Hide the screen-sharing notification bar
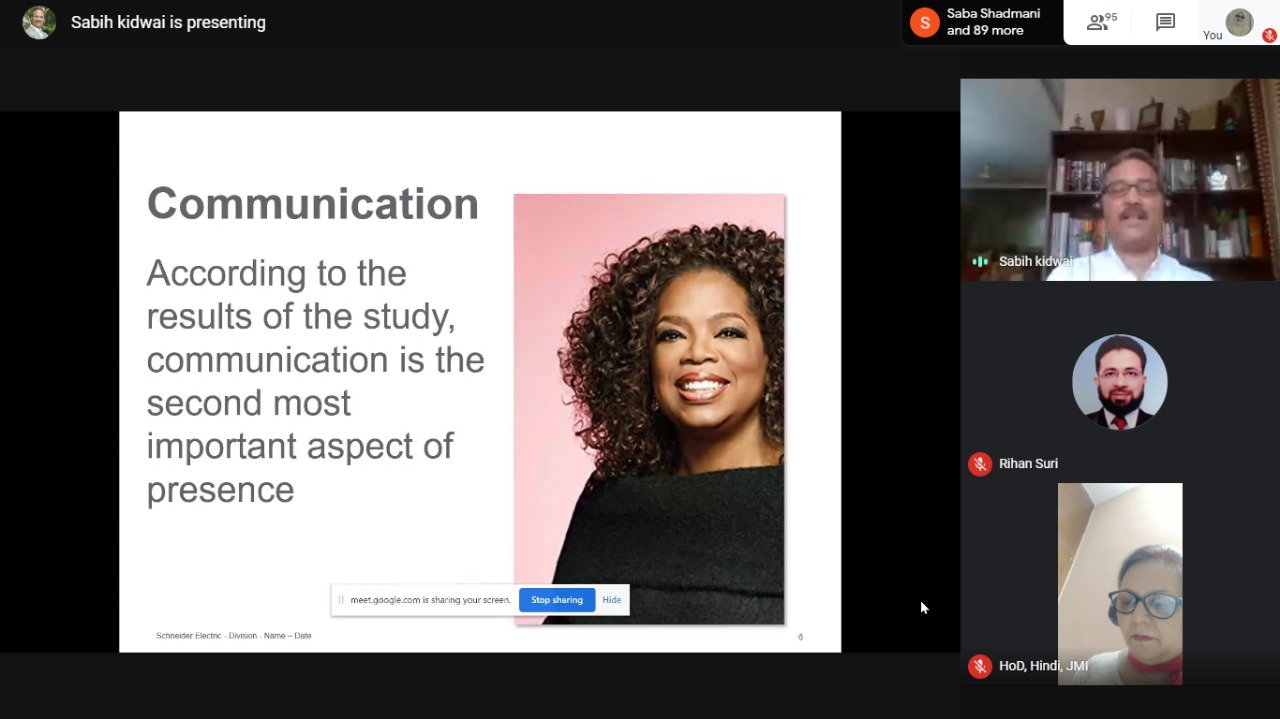1280x719 pixels. [611, 600]
